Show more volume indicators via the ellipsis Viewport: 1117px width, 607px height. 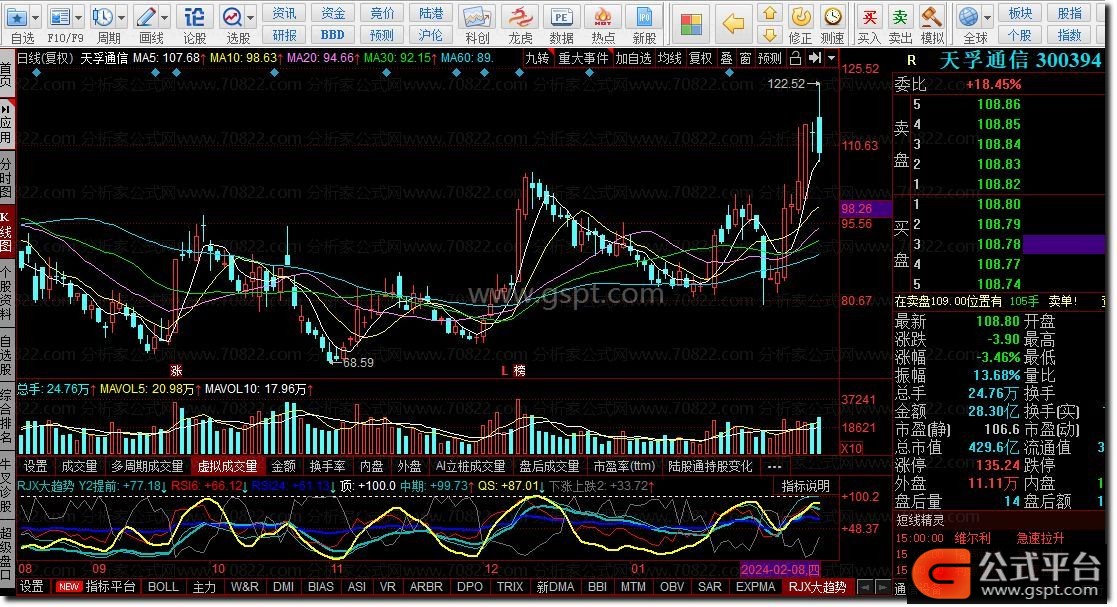click(774, 467)
